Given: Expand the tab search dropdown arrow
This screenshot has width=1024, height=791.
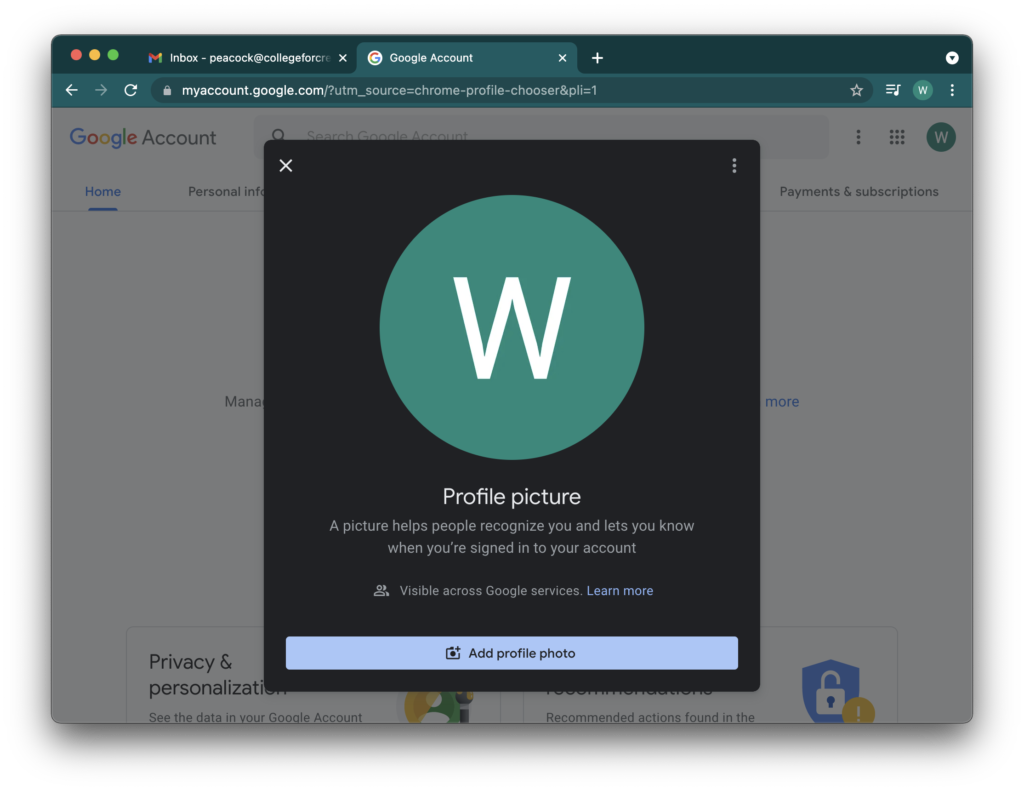Looking at the screenshot, I should (x=952, y=58).
